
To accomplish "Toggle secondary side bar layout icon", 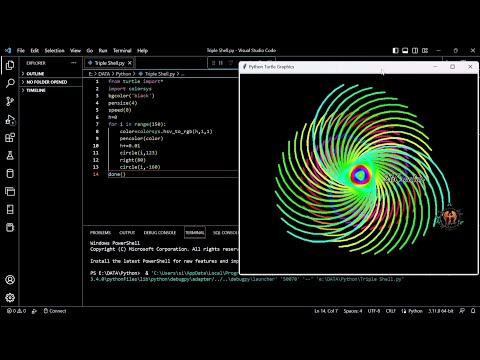I will 415,50.
